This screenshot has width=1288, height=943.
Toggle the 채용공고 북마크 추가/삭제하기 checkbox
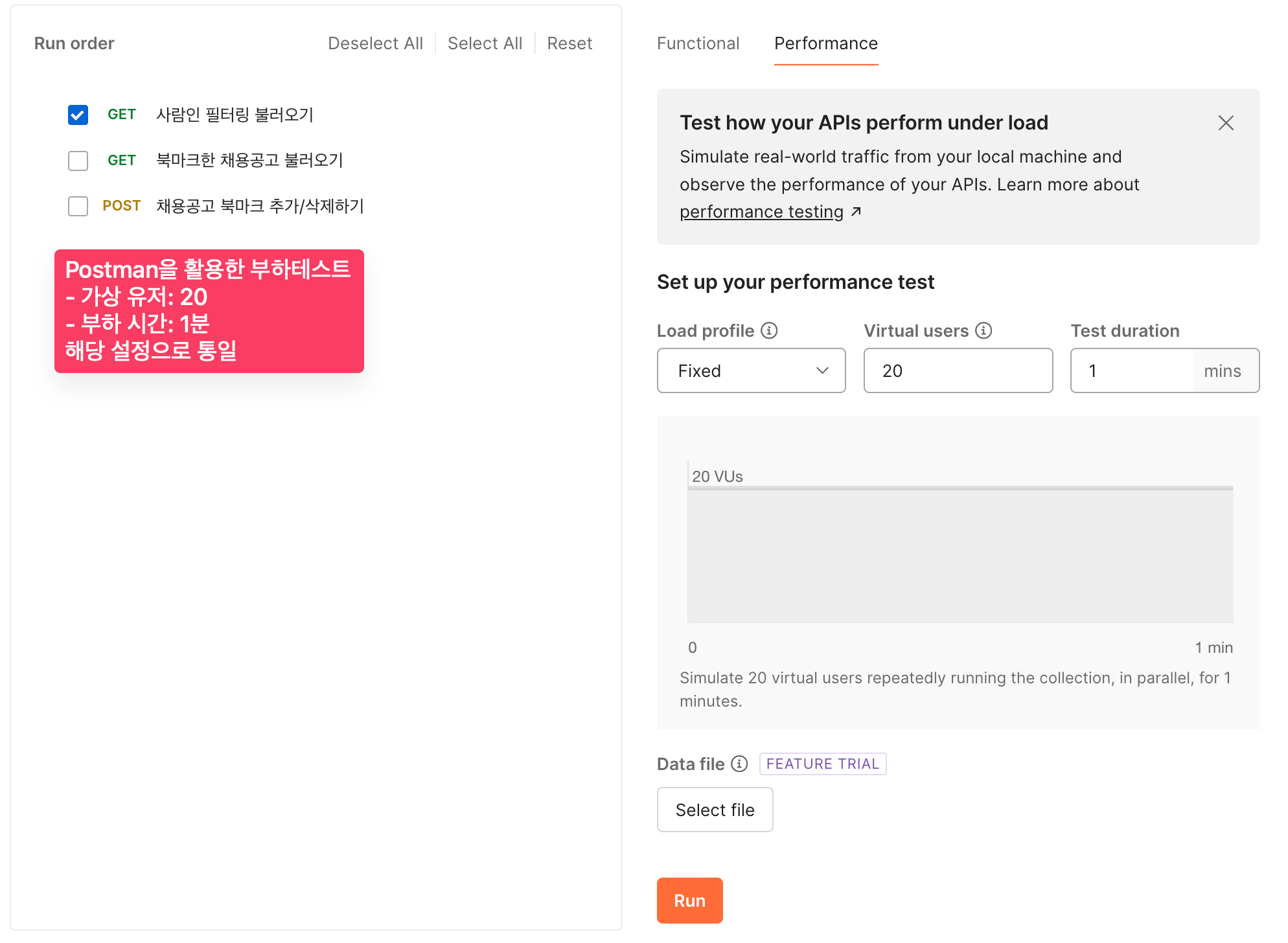[x=79, y=207]
